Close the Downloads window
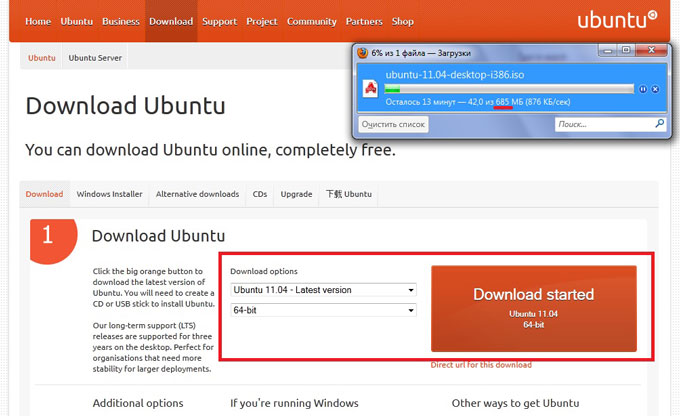 click(651, 50)
